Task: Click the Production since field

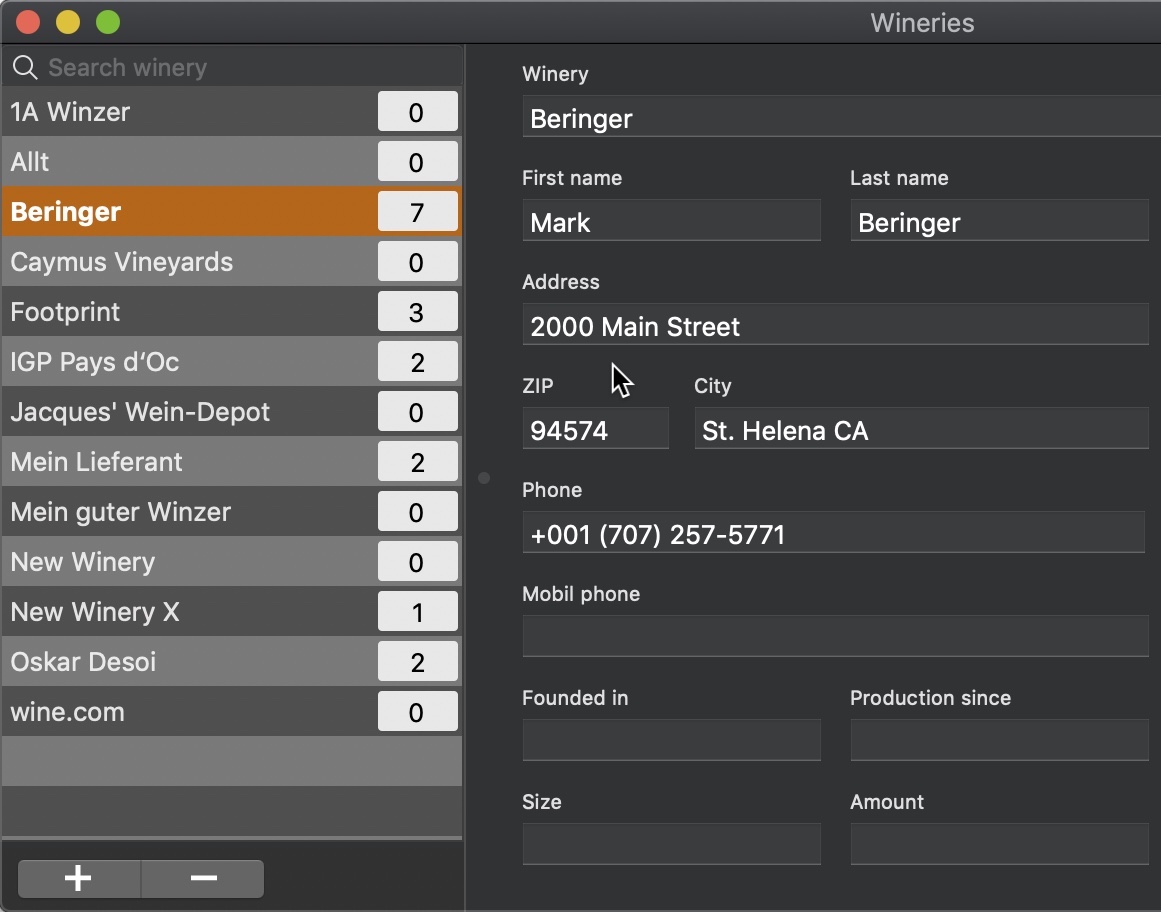Action: coord(1000,740)
